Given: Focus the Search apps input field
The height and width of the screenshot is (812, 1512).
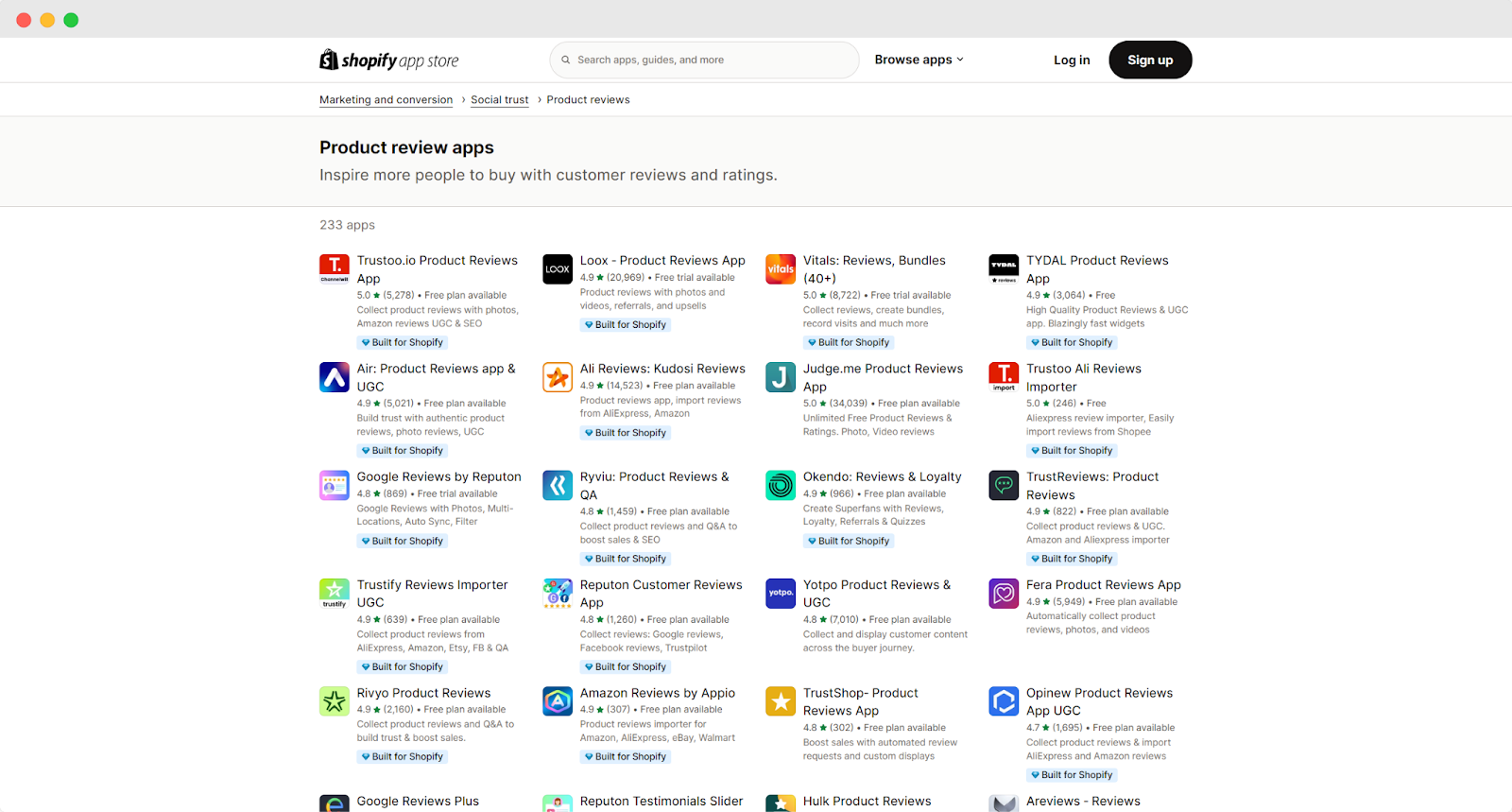Looking at the screenshot, I should tap(704, 60).
